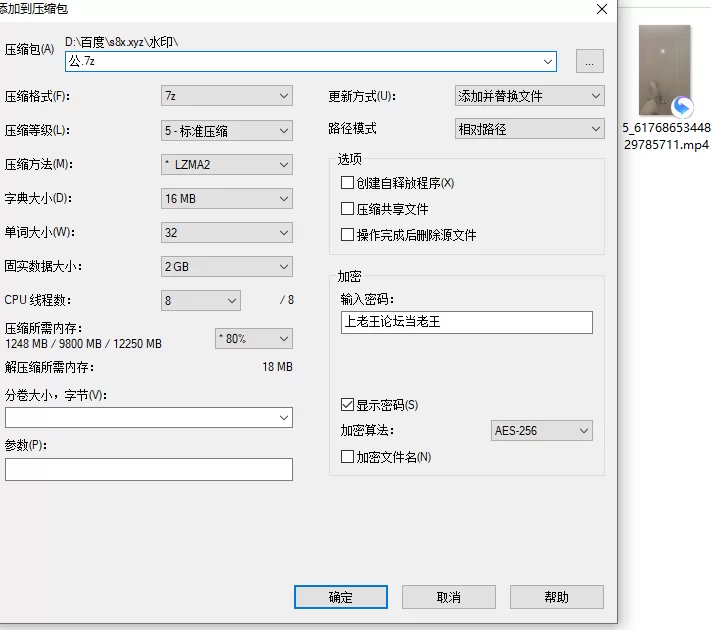Open the 压缩等级 dropdown showing 5 - 标准压缩

pos(227,131)
